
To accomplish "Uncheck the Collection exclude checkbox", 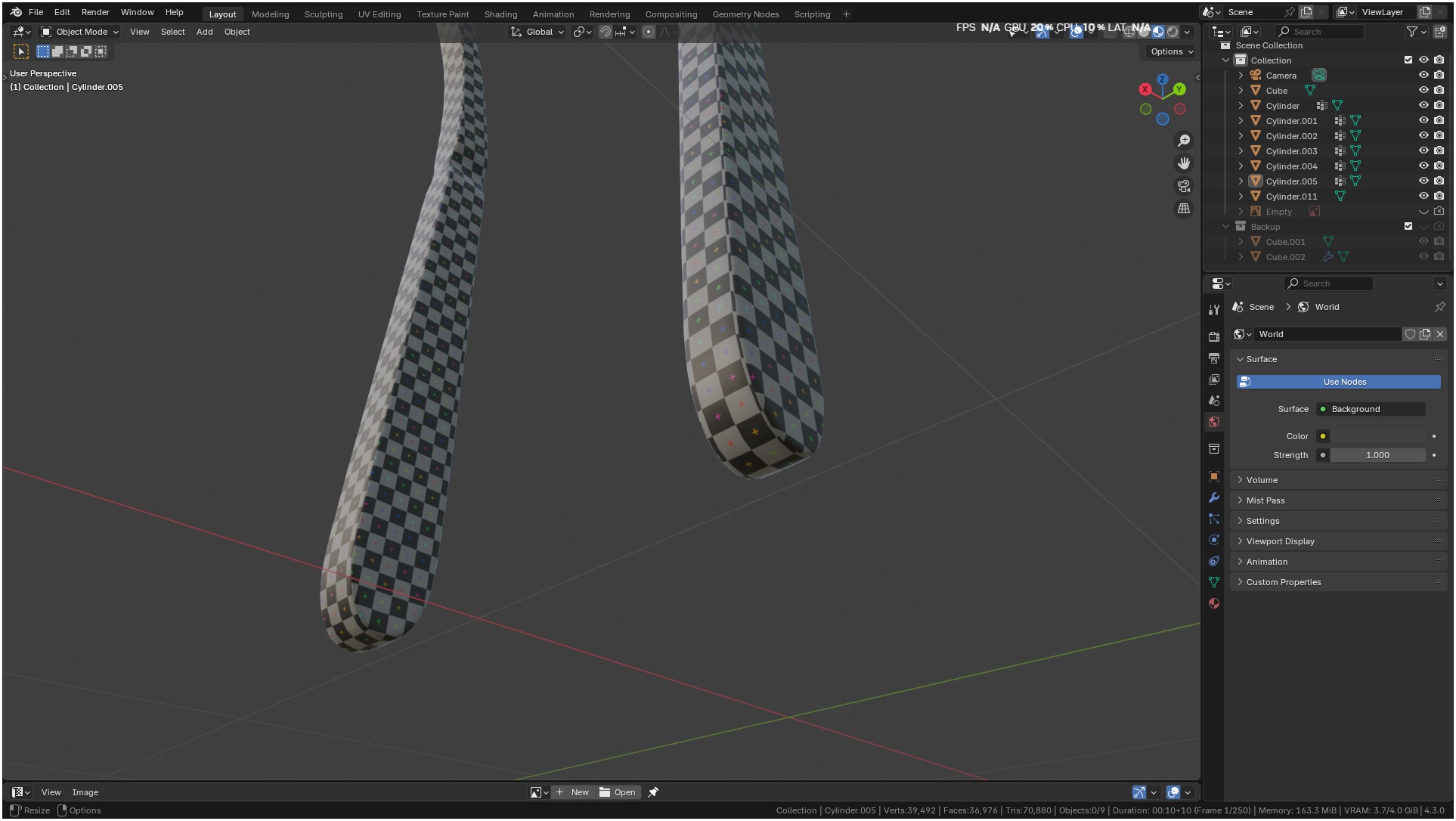I will click(1408, 60).
